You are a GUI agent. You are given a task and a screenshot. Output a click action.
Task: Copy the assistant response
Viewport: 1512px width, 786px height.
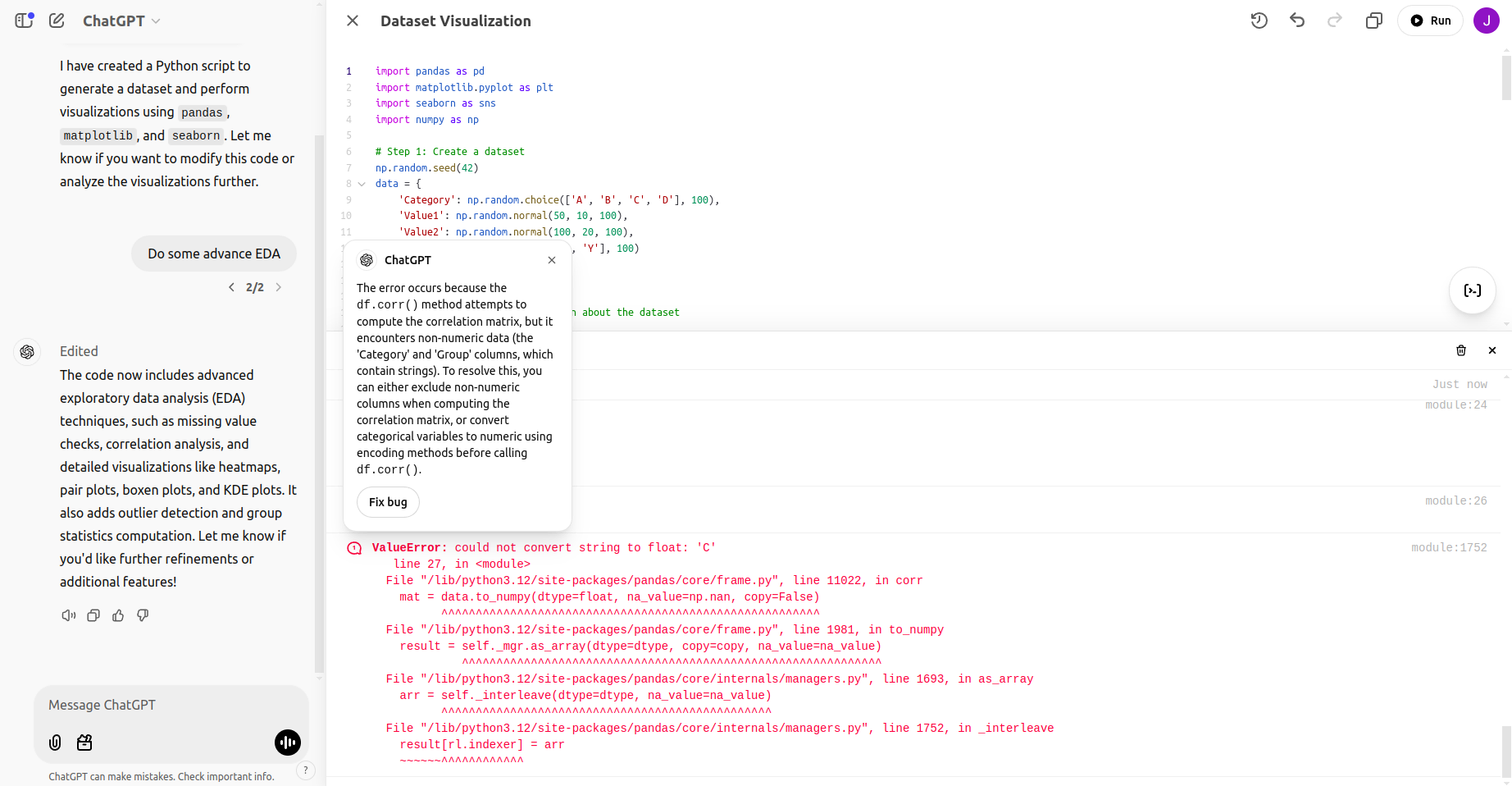[x=93, y=615]
